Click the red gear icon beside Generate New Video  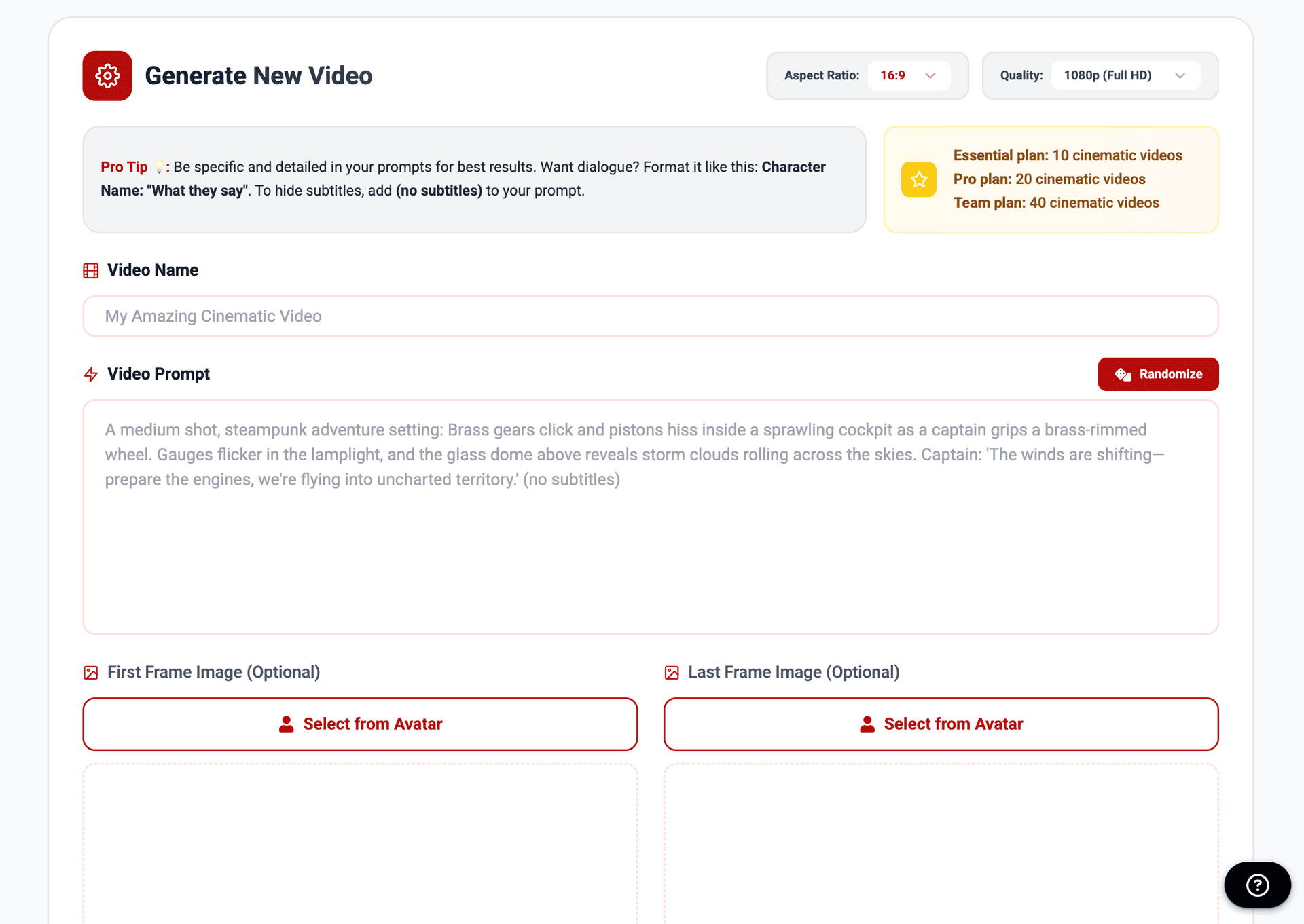tap(107, 76)
